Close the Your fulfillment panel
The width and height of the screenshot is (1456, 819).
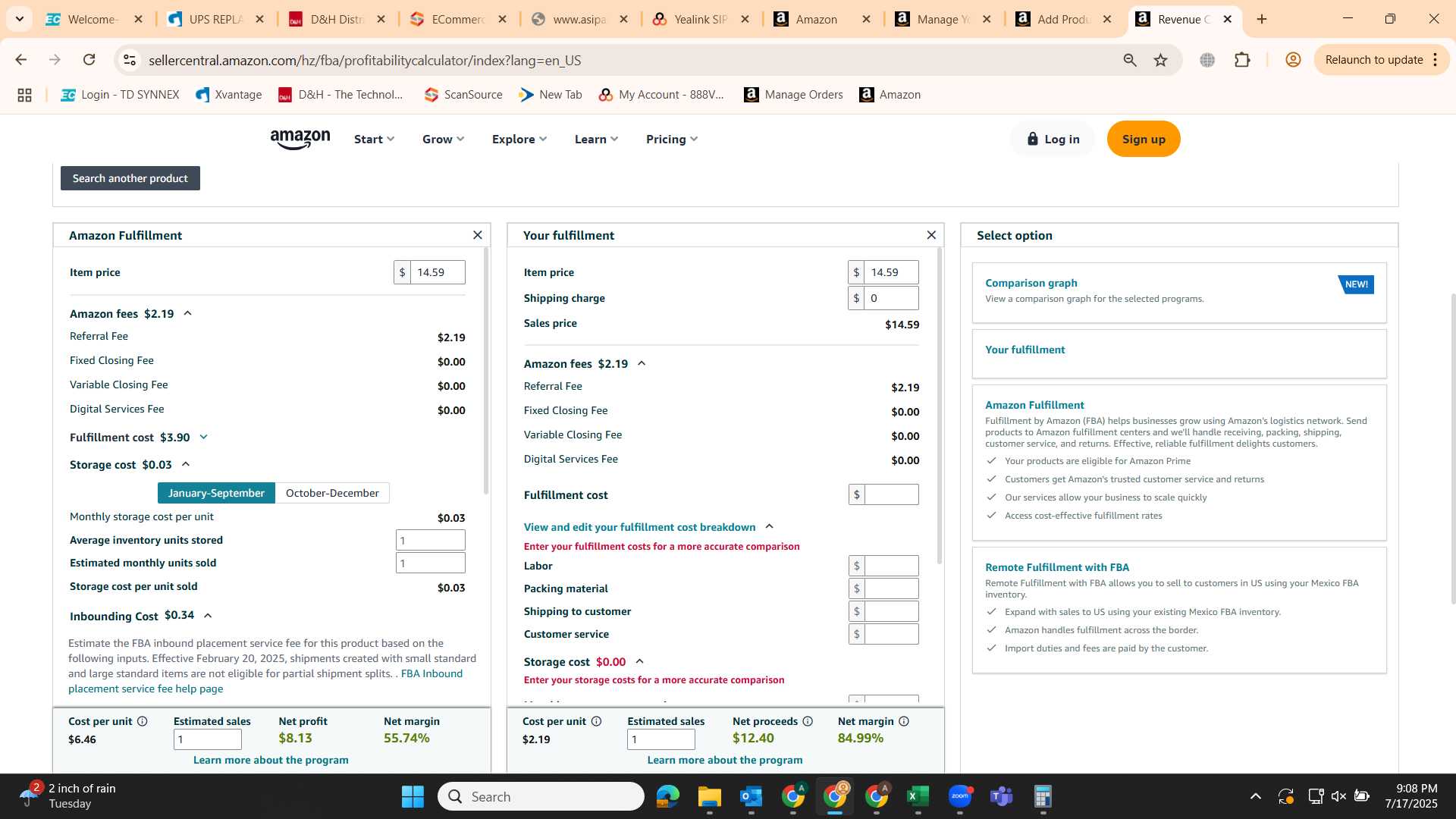932,235
